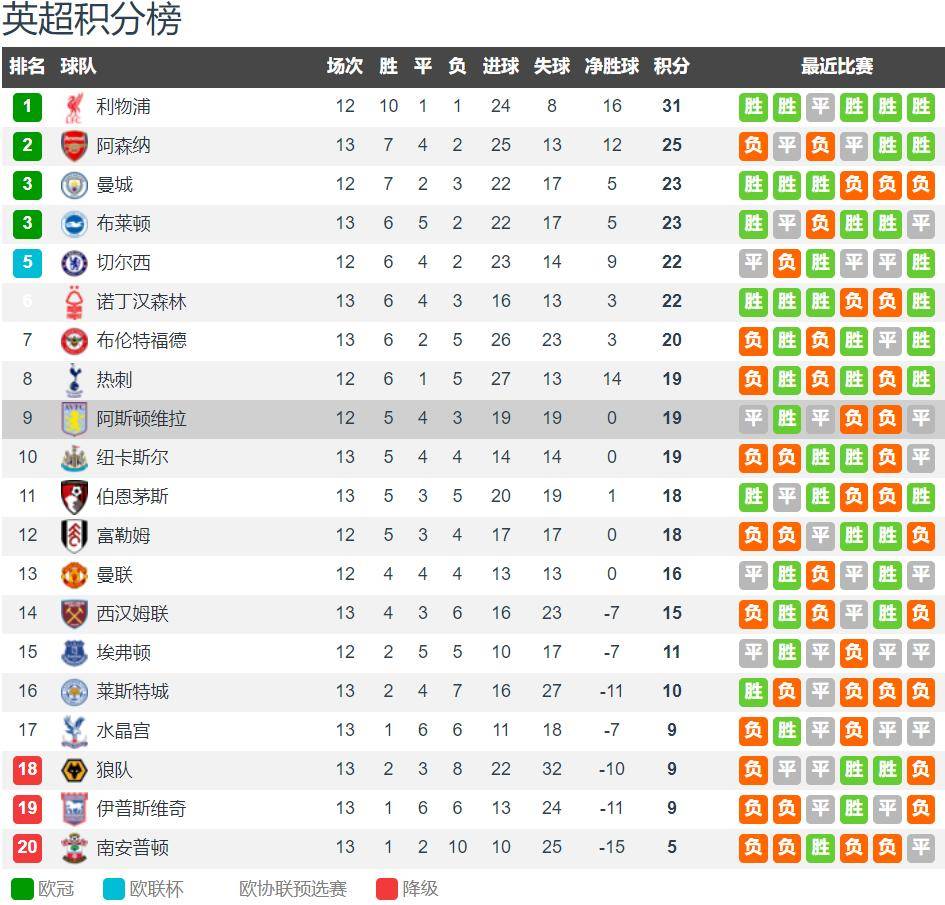Screen dimensions: 945x905
Task: Open the 布伦特福德 team link
Action: pos(142,341)
